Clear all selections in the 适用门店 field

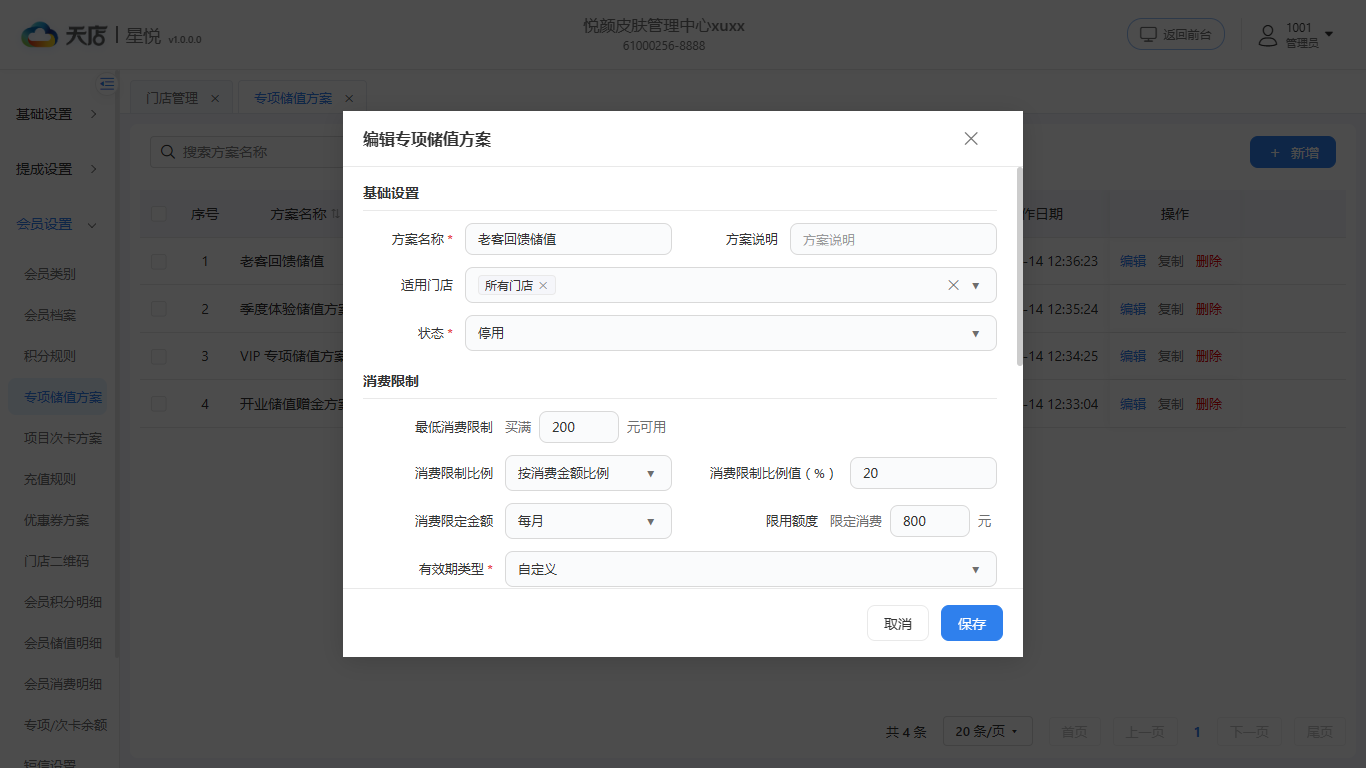tap(953, 285)
